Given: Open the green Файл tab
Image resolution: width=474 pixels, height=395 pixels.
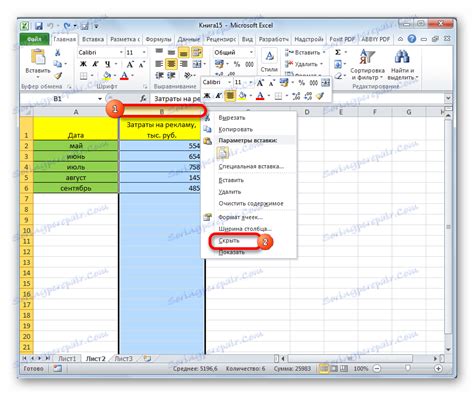Looking at the screenshot, I should (34, 39).
